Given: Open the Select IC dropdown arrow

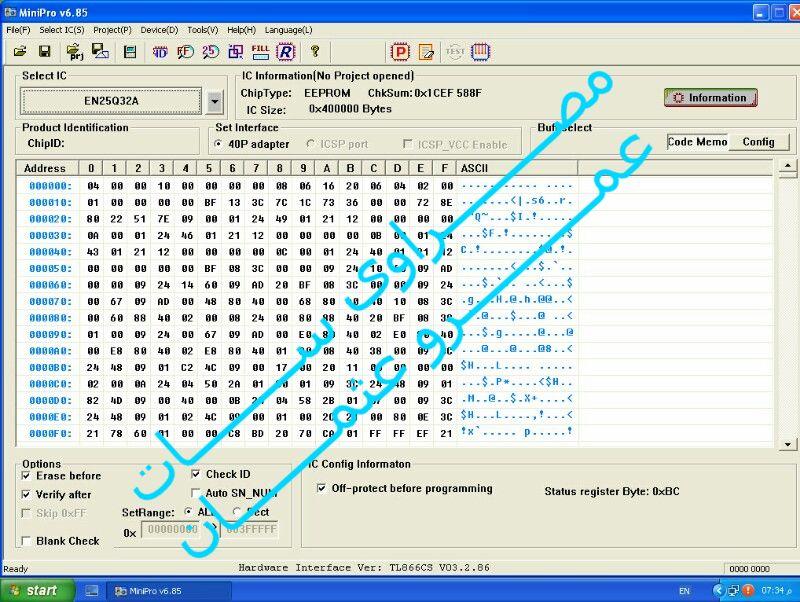Looking at the screenshot, I should pyautogui.click(x=215, y=102).
